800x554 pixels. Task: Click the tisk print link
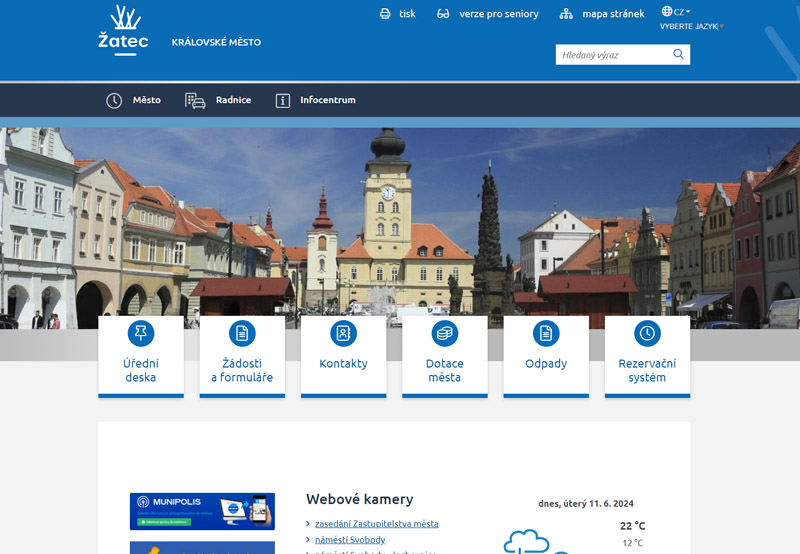click(407, 14)
